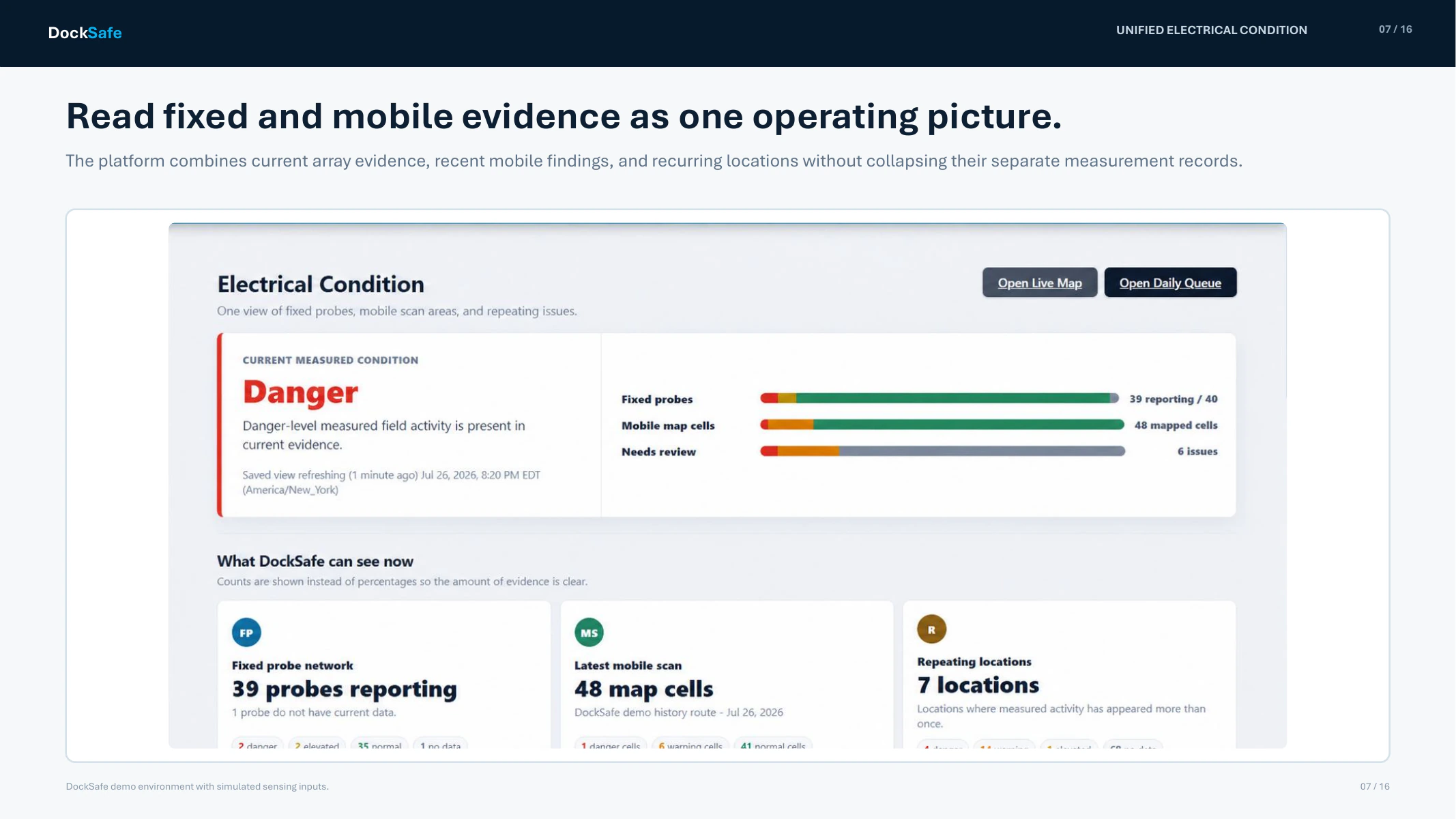Click the Electrical Condition page title
The height and width of the screenshot is (819, 1456).
tap(321, 284)
